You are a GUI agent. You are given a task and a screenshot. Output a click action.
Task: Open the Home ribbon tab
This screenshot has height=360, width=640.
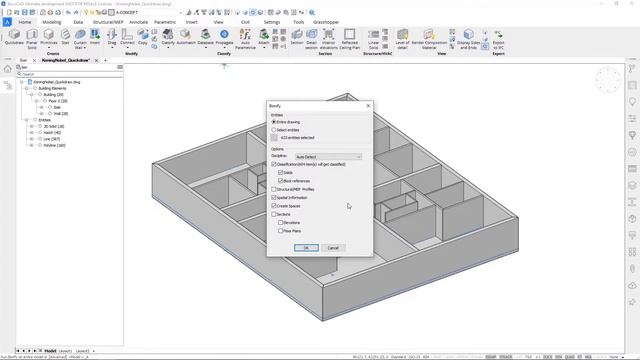(x=24, y=22)
